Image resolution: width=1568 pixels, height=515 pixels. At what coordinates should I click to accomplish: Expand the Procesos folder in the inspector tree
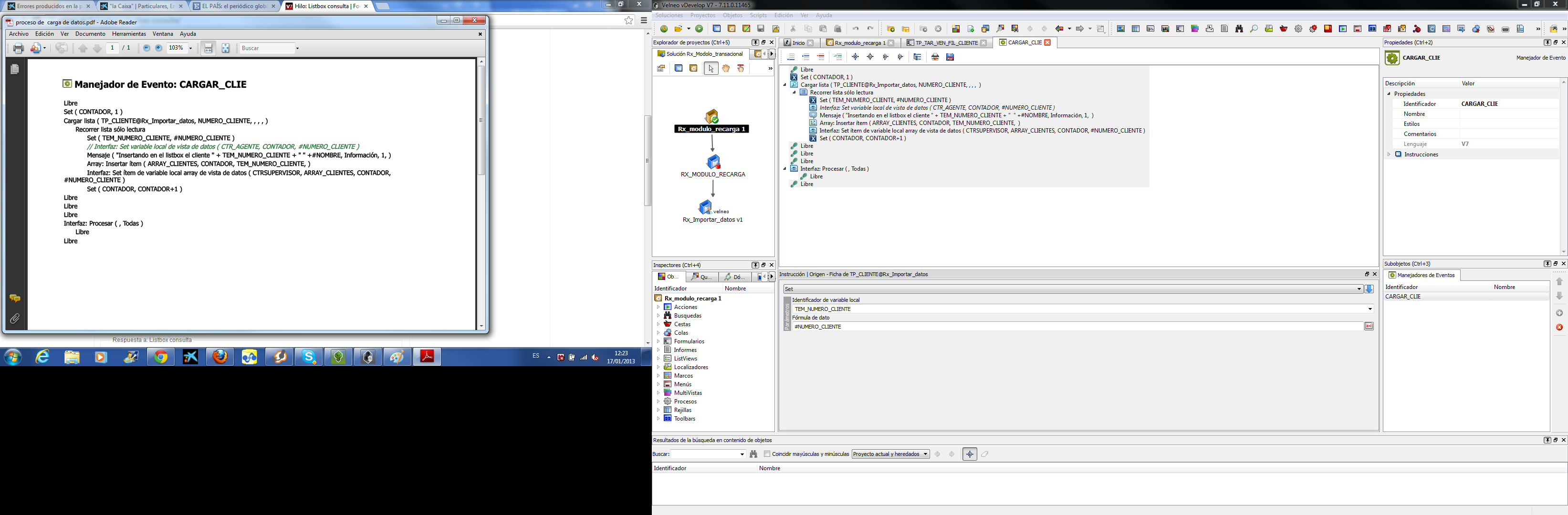[x=658, y=402]
